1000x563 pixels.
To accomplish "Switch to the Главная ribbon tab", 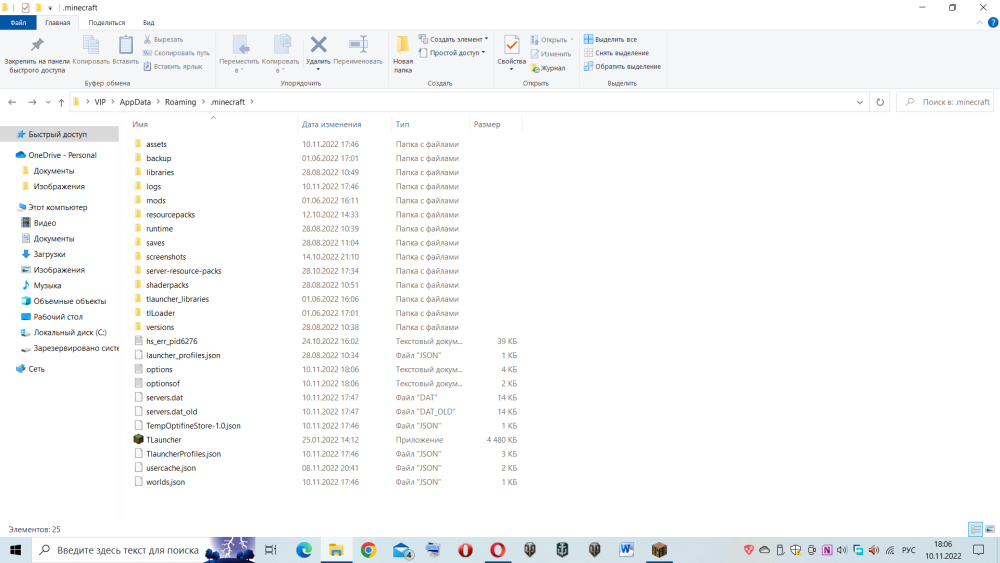I will click(x=57, y=22).
